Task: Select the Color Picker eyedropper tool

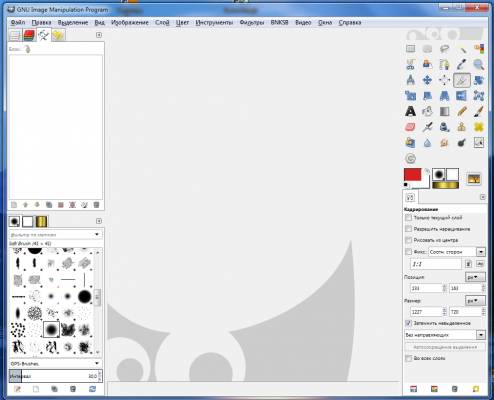Action: pyautogui.click(x=462, y=64)
